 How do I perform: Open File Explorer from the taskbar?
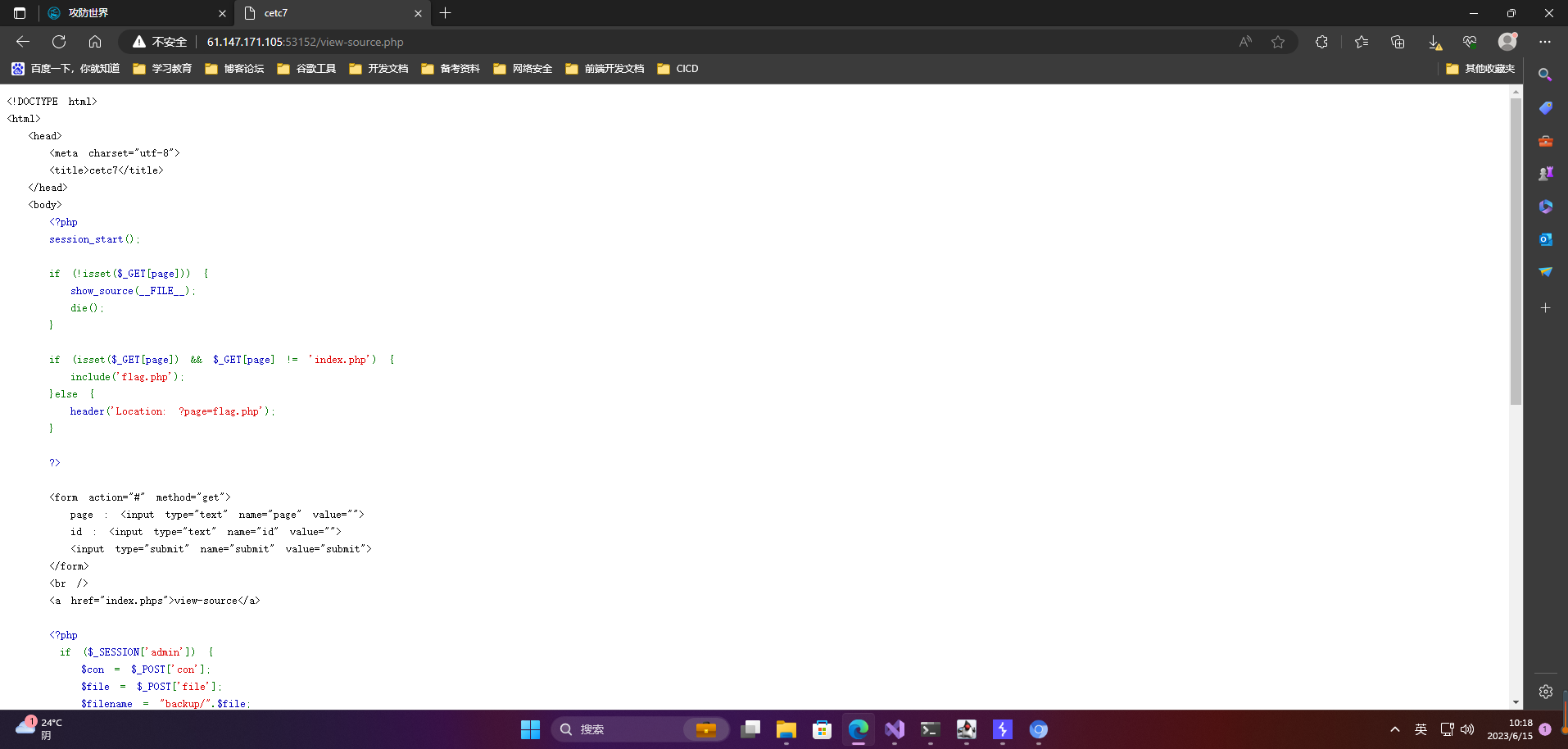786,729
